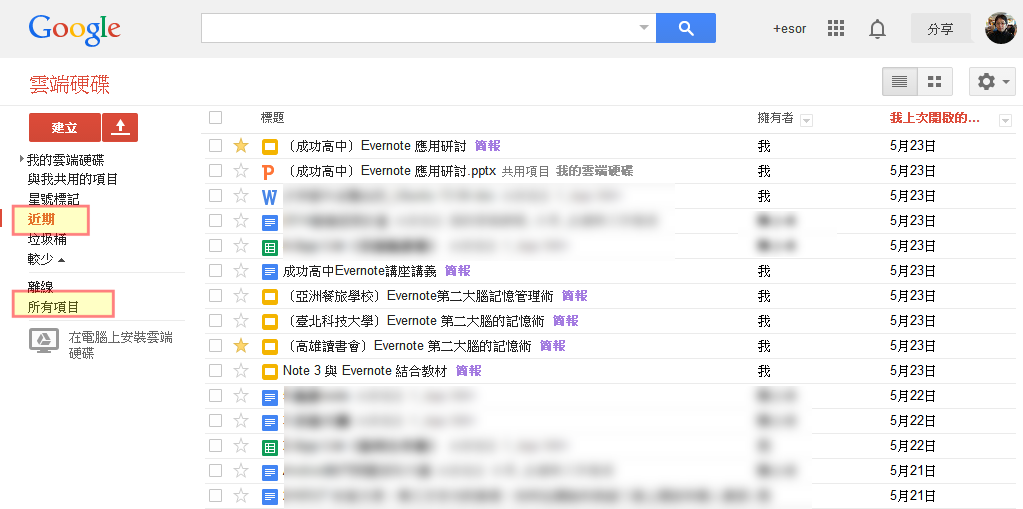The image size is (1023, 509).
Task: Open the 擁有者 column filter dropdown
Action: (x=806, y=120)
